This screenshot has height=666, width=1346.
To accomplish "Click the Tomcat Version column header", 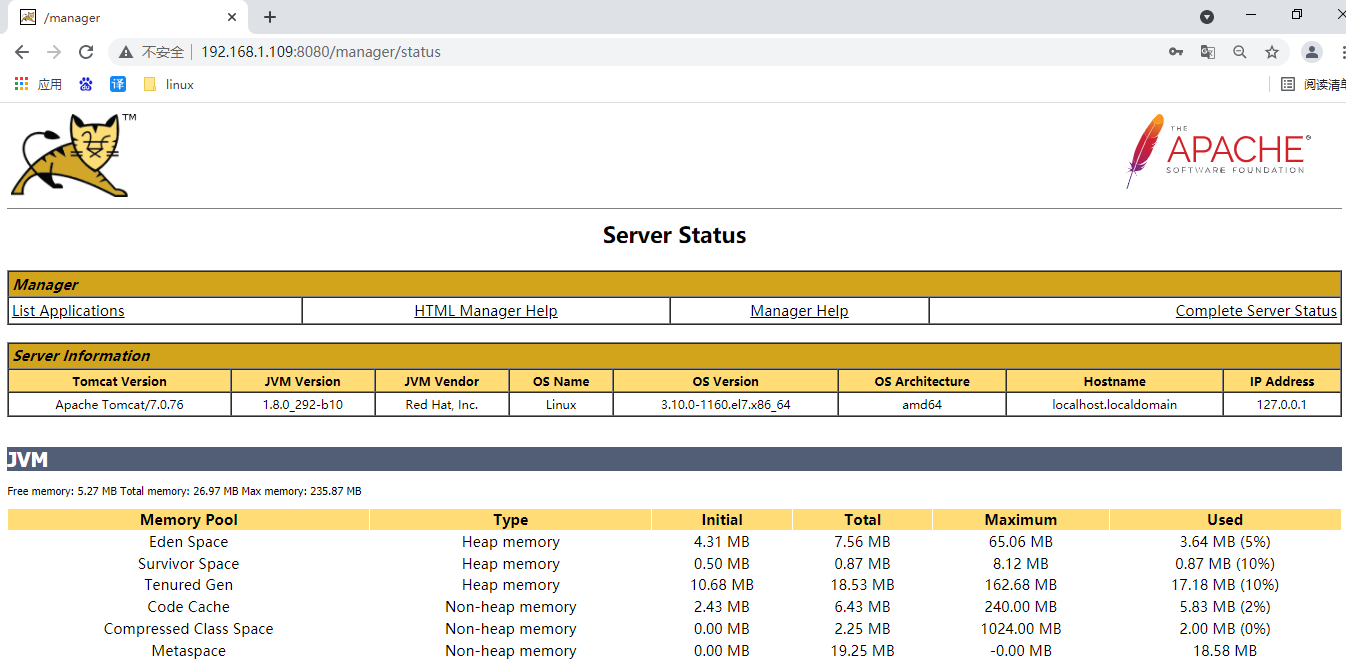I will 119,382.
